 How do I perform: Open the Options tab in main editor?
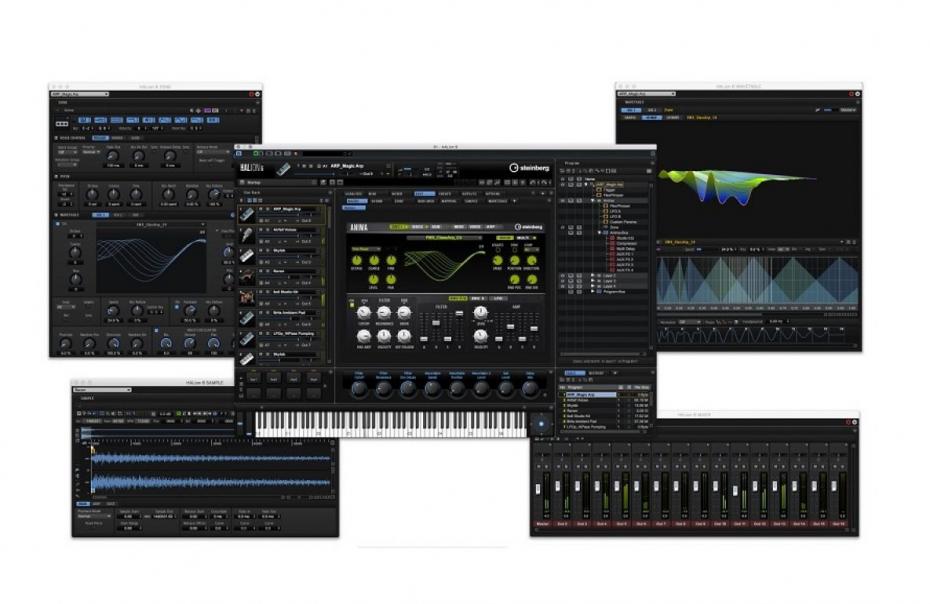(x=494, y=193)
